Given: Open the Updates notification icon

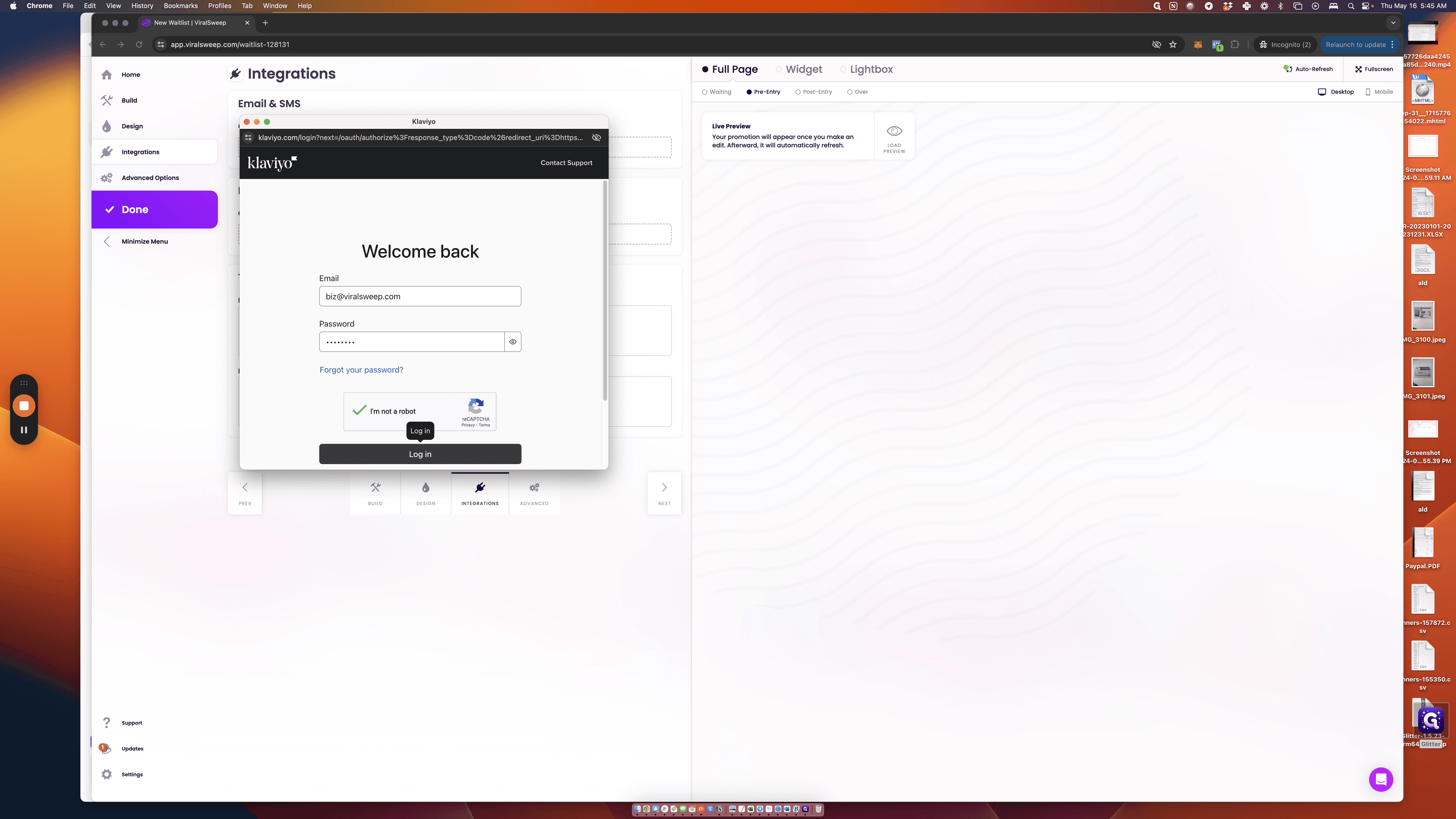Looking at the screenshot, I should tap(105, 748).
